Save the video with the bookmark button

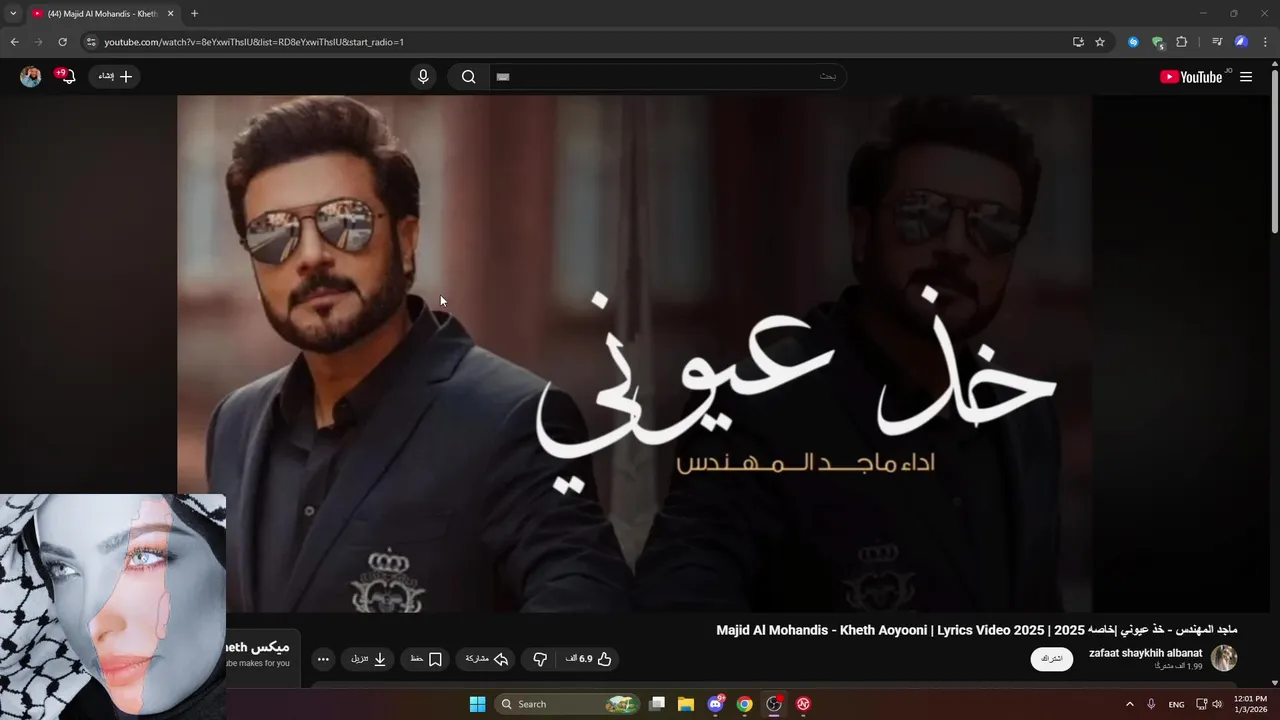point(426,659)
